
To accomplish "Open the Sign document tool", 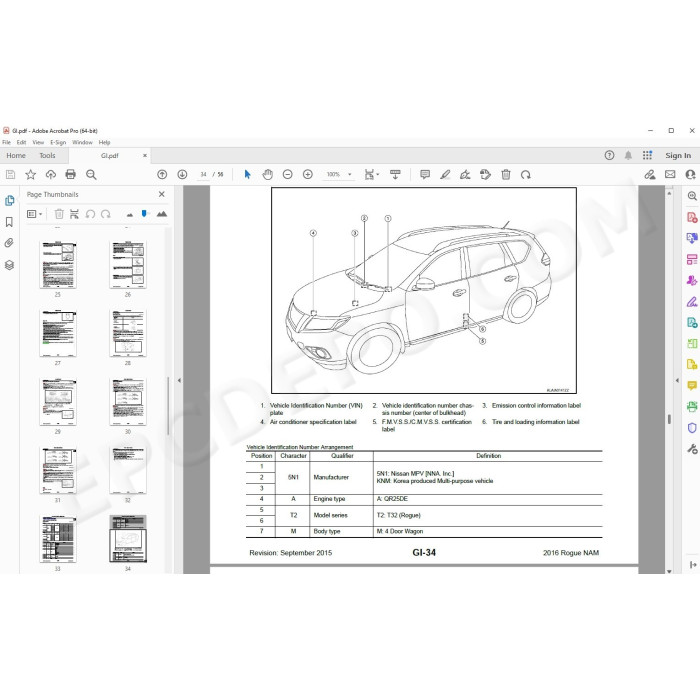I will click(465, 175).
